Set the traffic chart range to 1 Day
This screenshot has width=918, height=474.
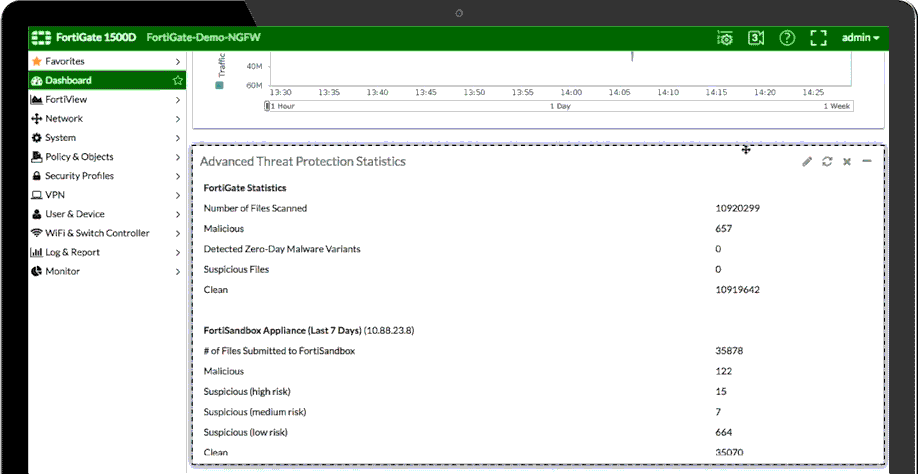(x=560, y=107)
